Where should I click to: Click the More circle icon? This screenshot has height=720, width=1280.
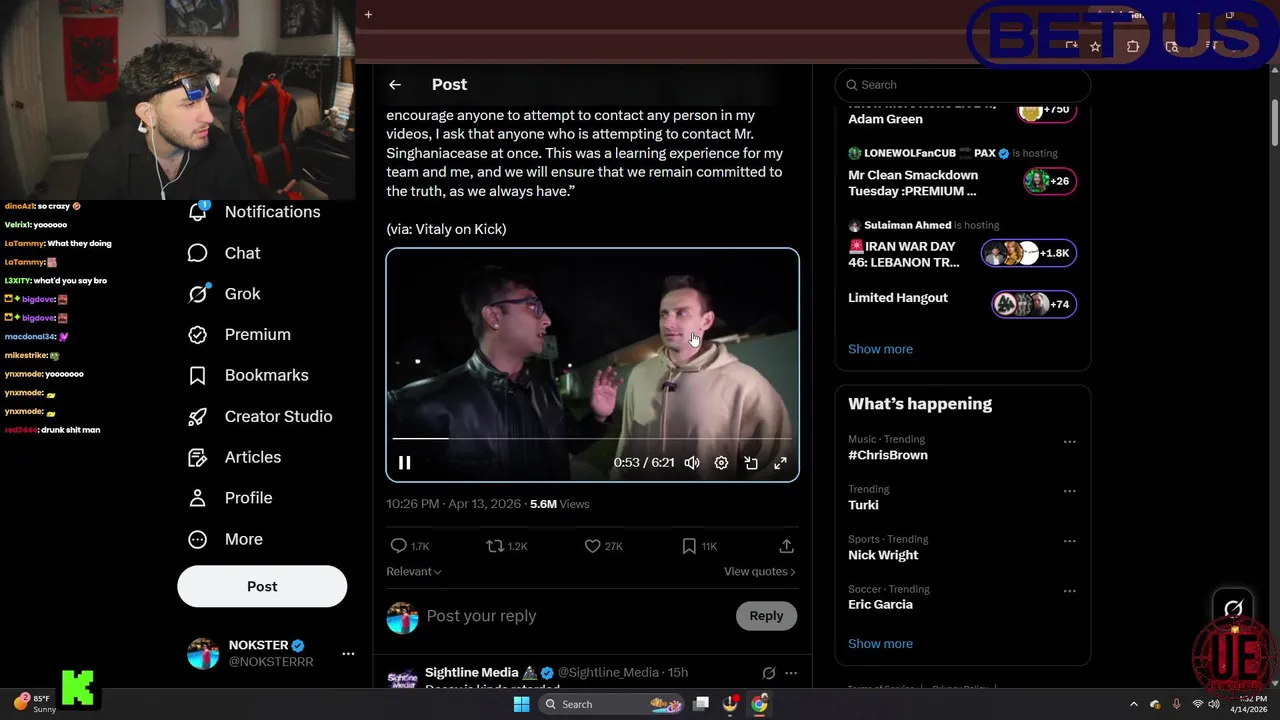198,539
